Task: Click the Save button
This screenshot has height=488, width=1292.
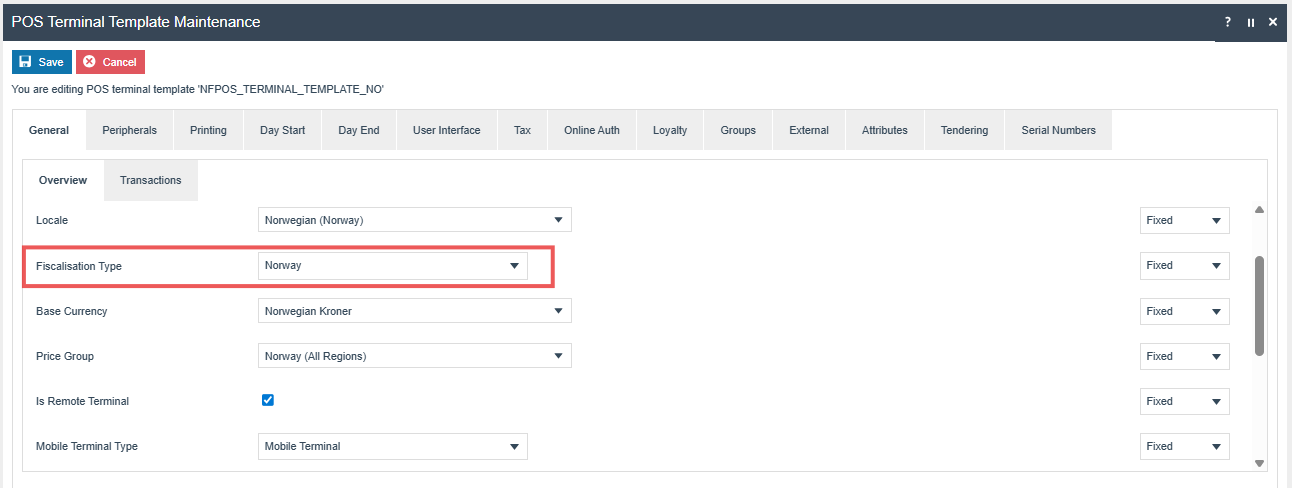Action: point(42,62)
